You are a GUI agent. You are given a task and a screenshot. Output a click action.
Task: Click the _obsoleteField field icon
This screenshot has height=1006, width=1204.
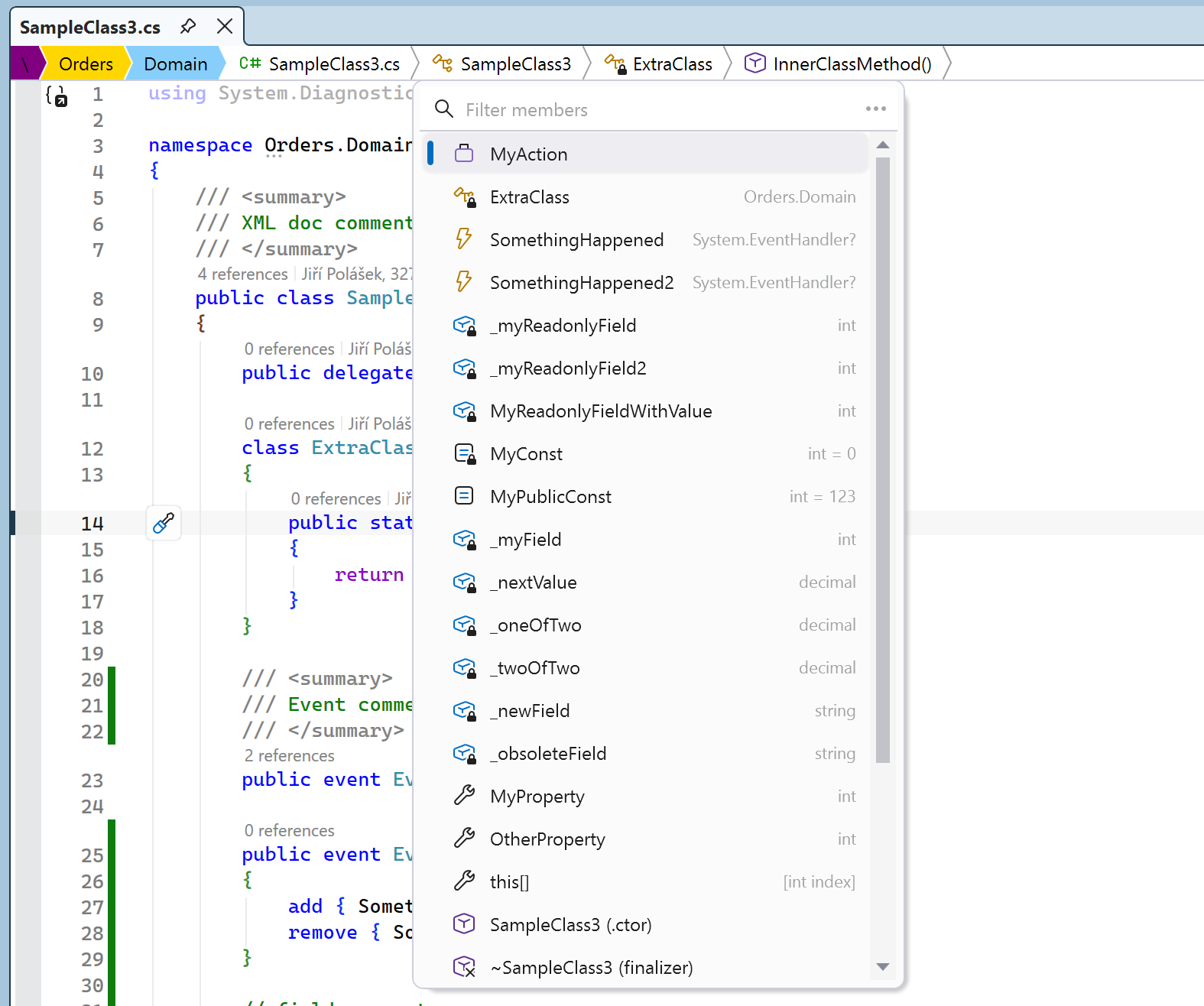tap(464, 753)
